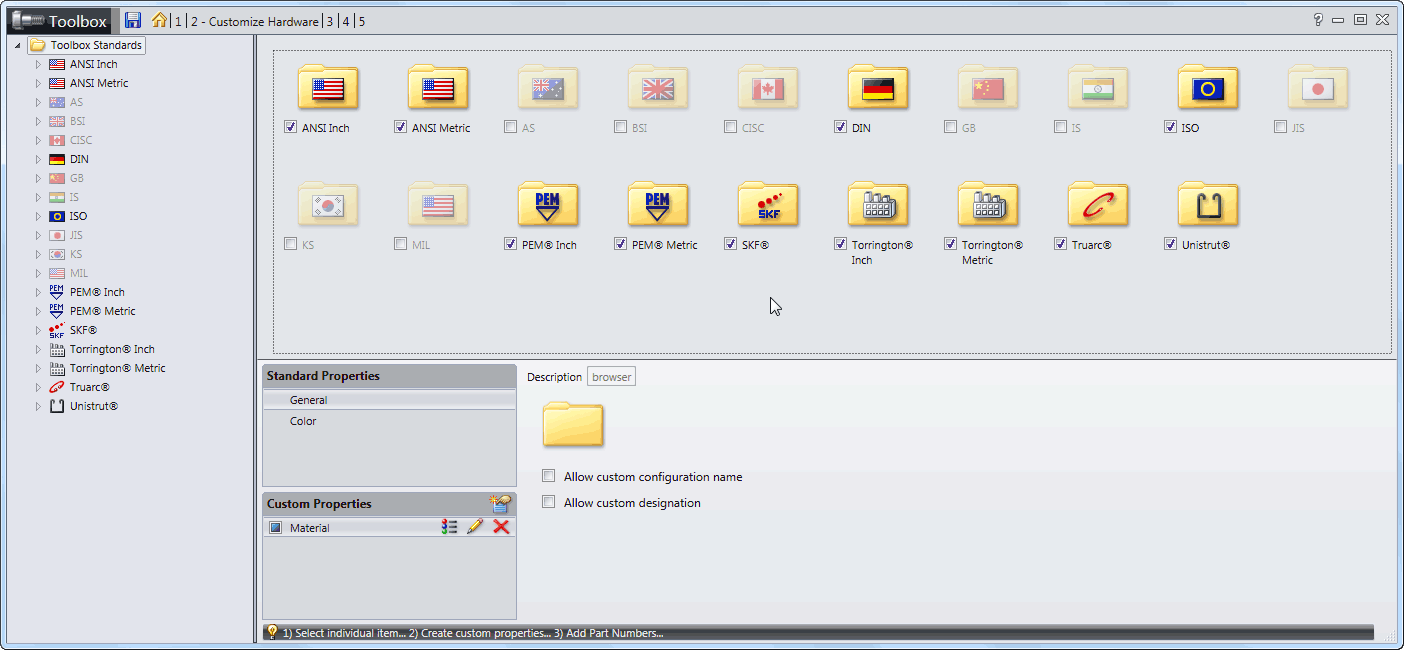Screen dimensions: 1404x650
Task: Expand Truarc node in the tree
Action: click(38, 387)
